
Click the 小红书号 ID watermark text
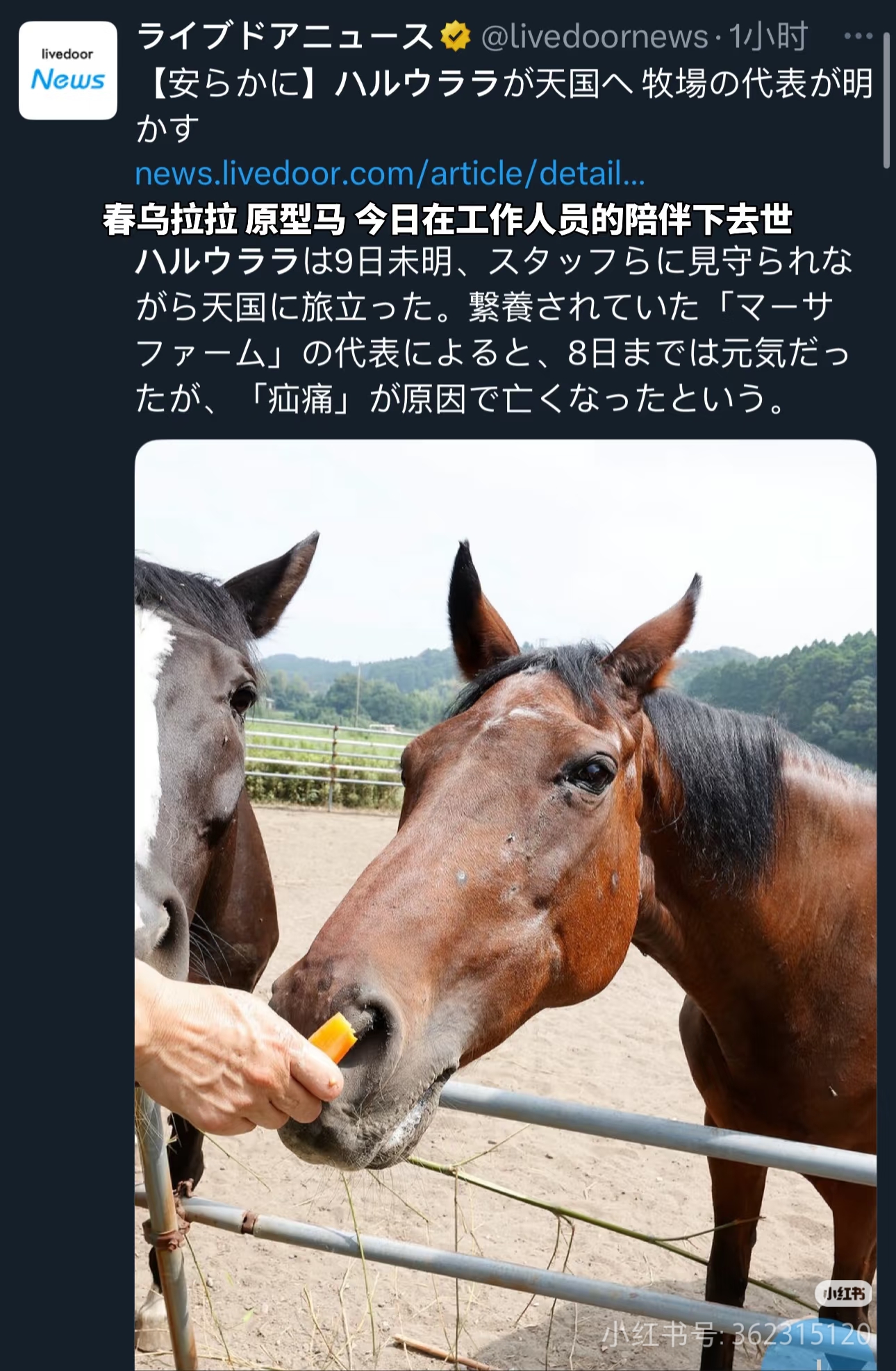(736, 1334)
